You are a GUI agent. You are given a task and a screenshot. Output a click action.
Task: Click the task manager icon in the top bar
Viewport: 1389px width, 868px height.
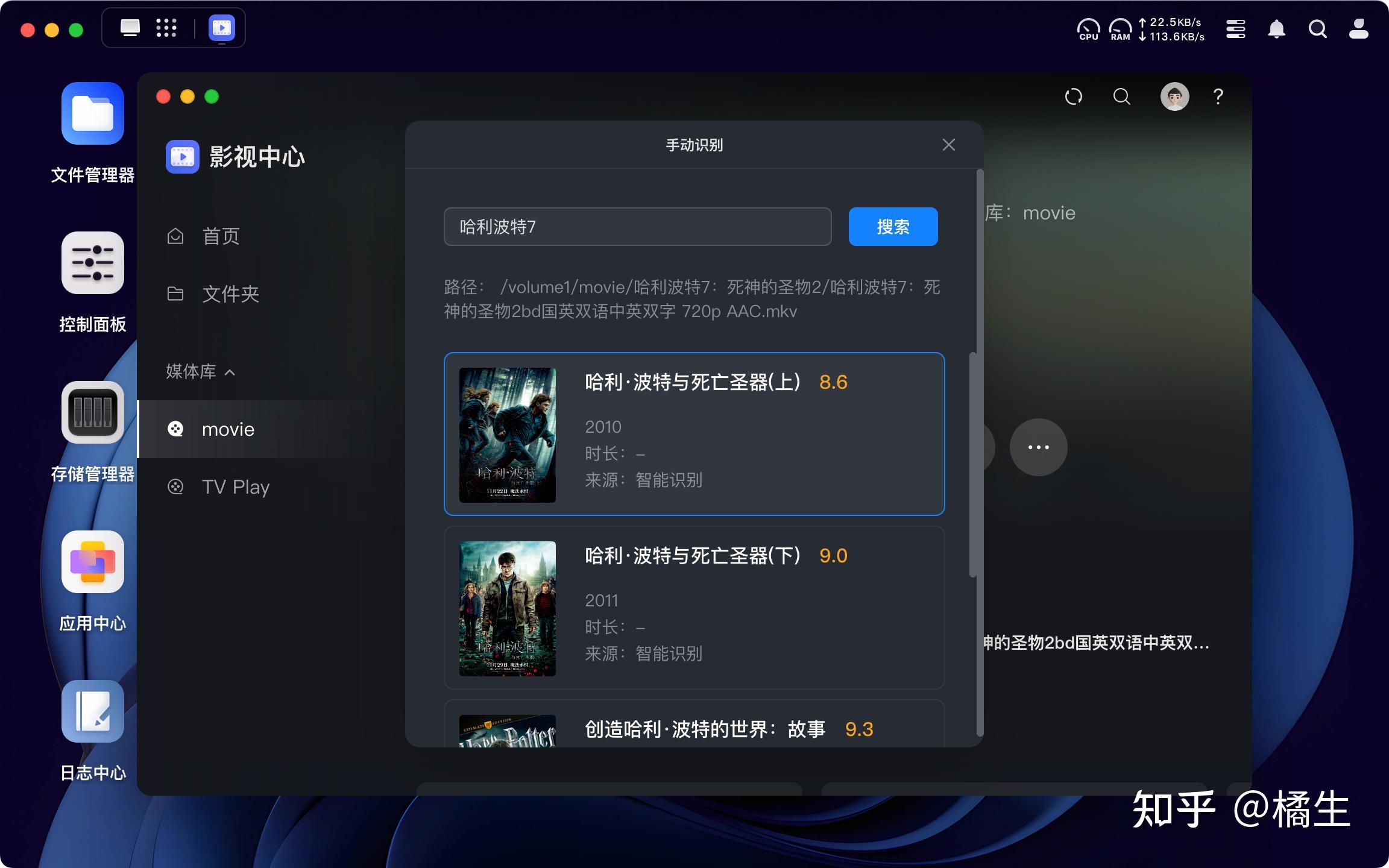coord(1236,28)
